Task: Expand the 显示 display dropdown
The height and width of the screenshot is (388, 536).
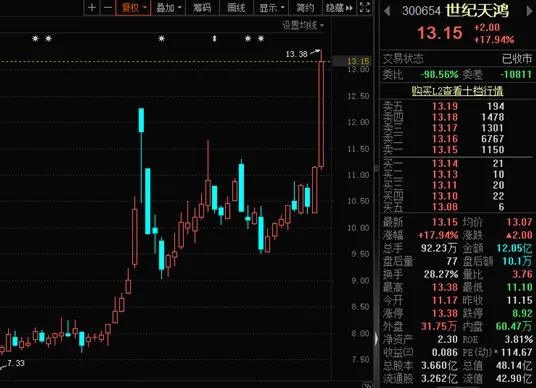Action: 271,8
